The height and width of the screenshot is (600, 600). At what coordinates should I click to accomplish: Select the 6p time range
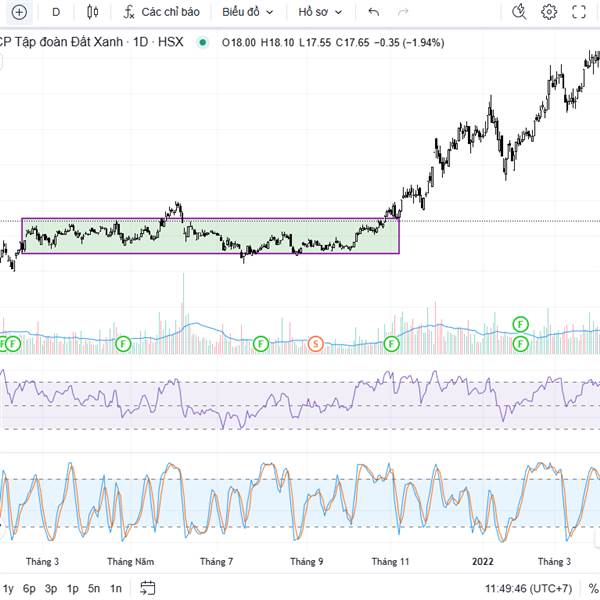pos(30,588)
